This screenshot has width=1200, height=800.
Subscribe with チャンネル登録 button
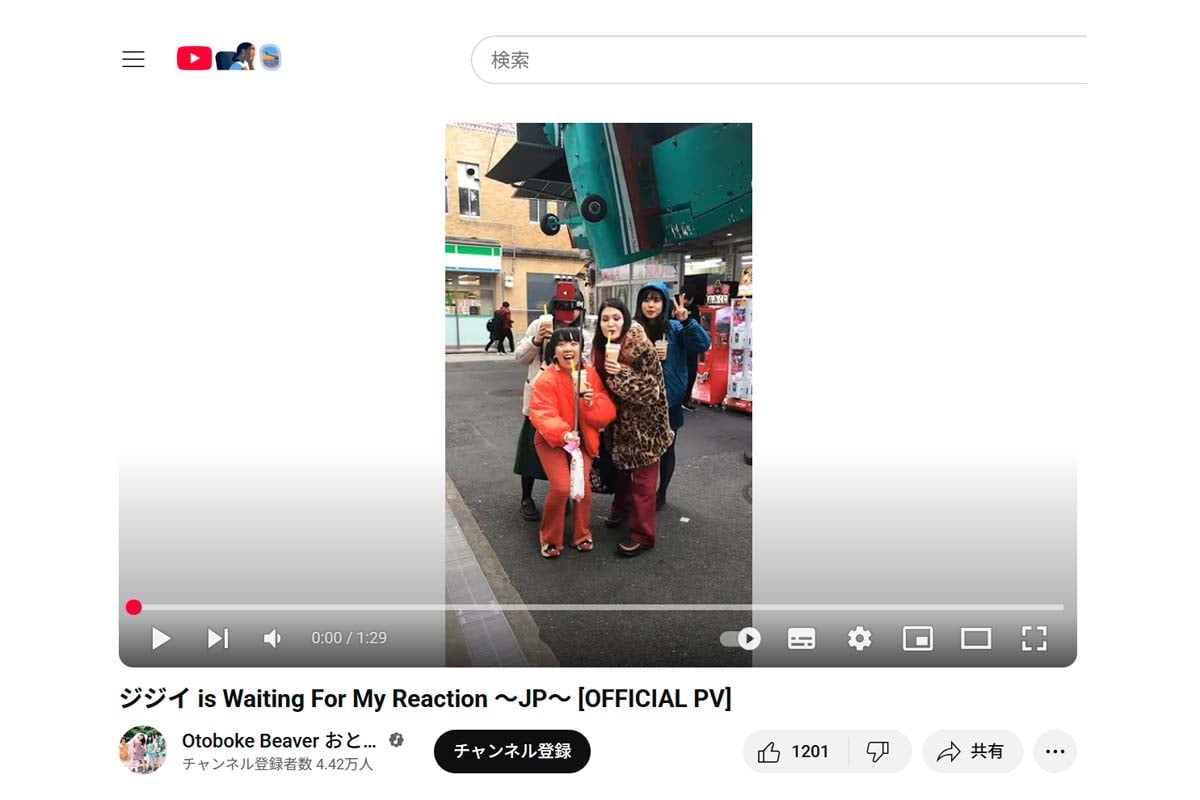tap(512, 751)
